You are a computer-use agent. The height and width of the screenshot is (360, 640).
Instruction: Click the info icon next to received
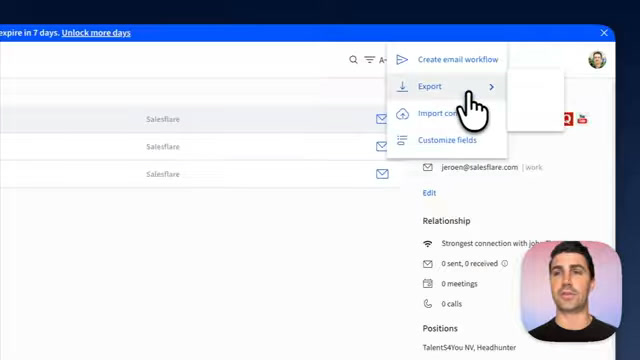click(504, 264)
